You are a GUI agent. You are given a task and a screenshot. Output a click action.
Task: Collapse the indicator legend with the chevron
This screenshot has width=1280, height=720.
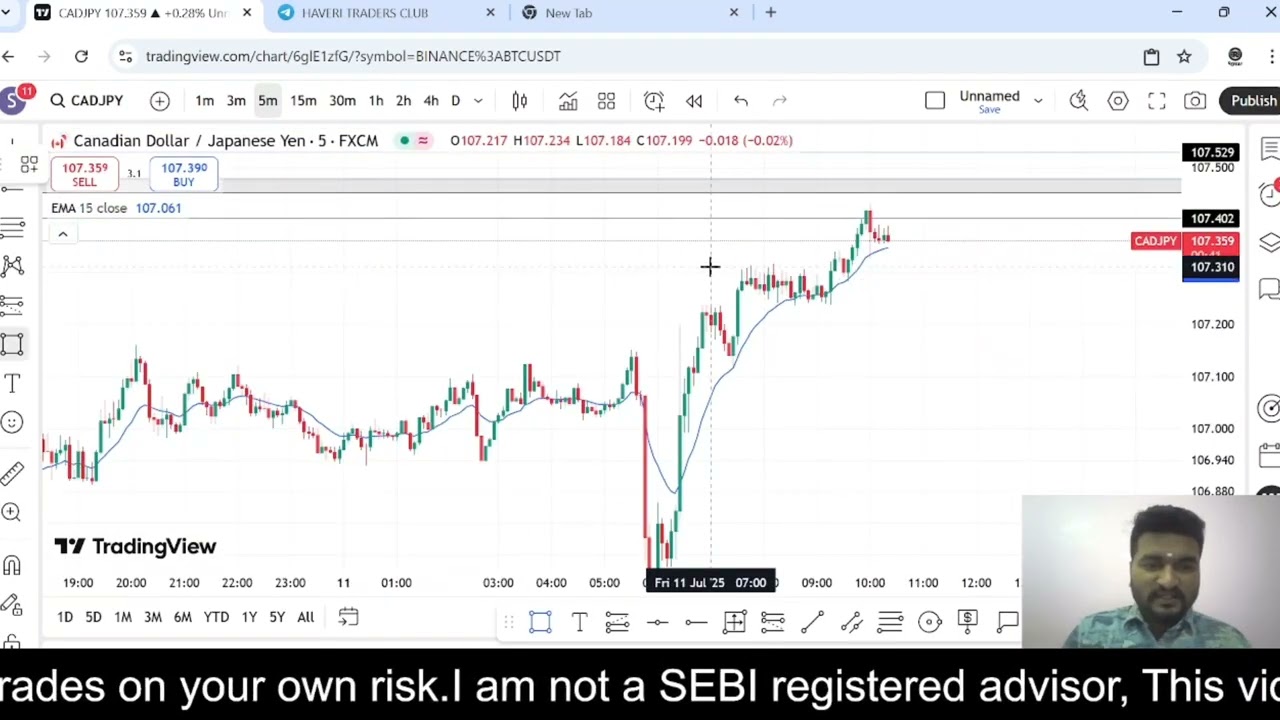tap(62, 234)
